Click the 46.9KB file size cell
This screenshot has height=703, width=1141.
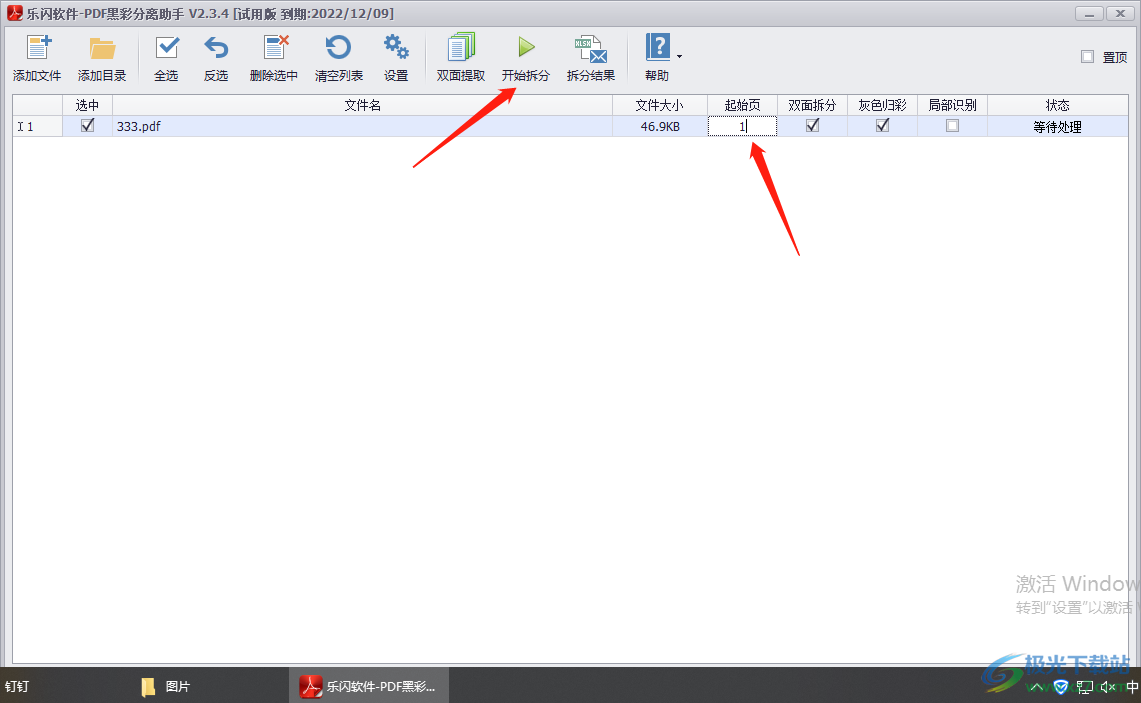pyautogui.click(x=659, y=127)
